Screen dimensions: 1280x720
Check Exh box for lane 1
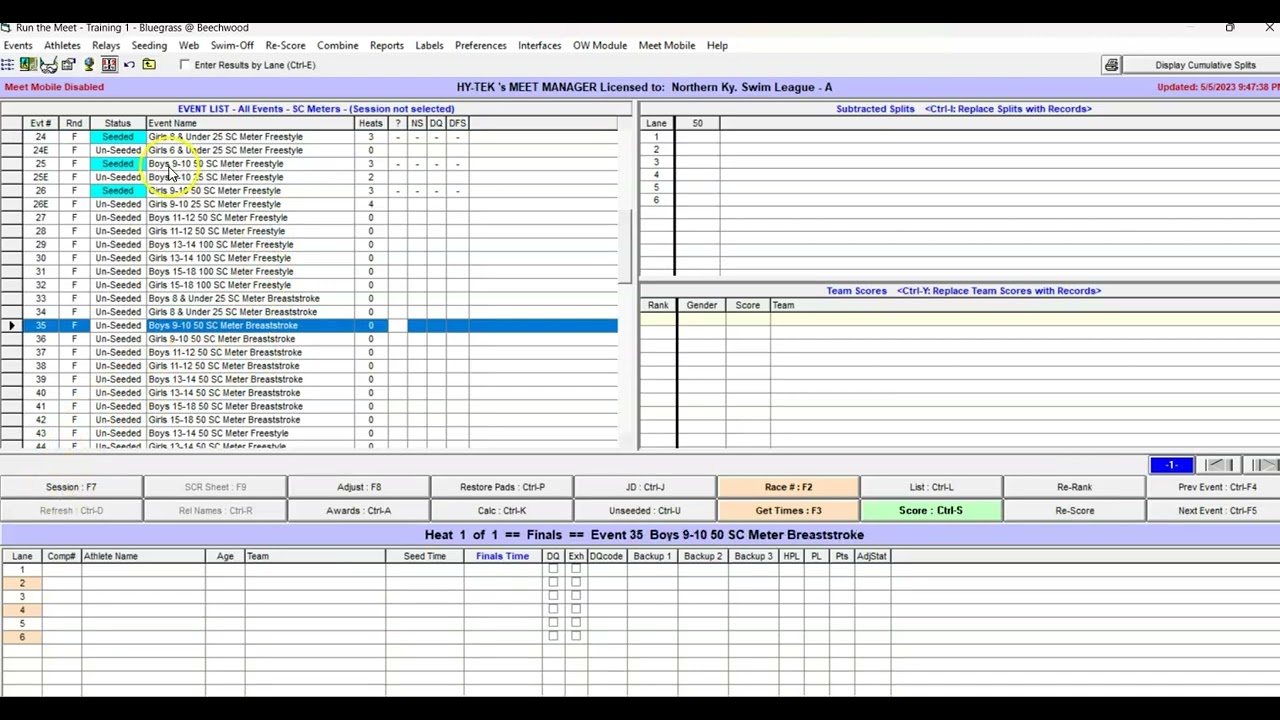(x=576, y=569)
